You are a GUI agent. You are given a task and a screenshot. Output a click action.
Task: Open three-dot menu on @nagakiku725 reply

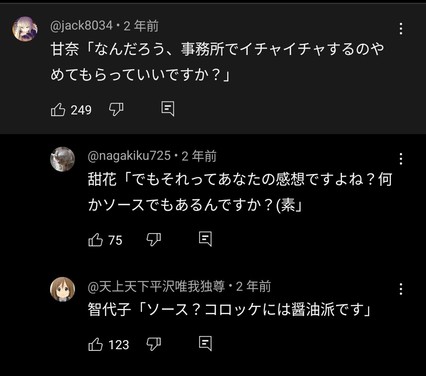(x=401, y=159)
